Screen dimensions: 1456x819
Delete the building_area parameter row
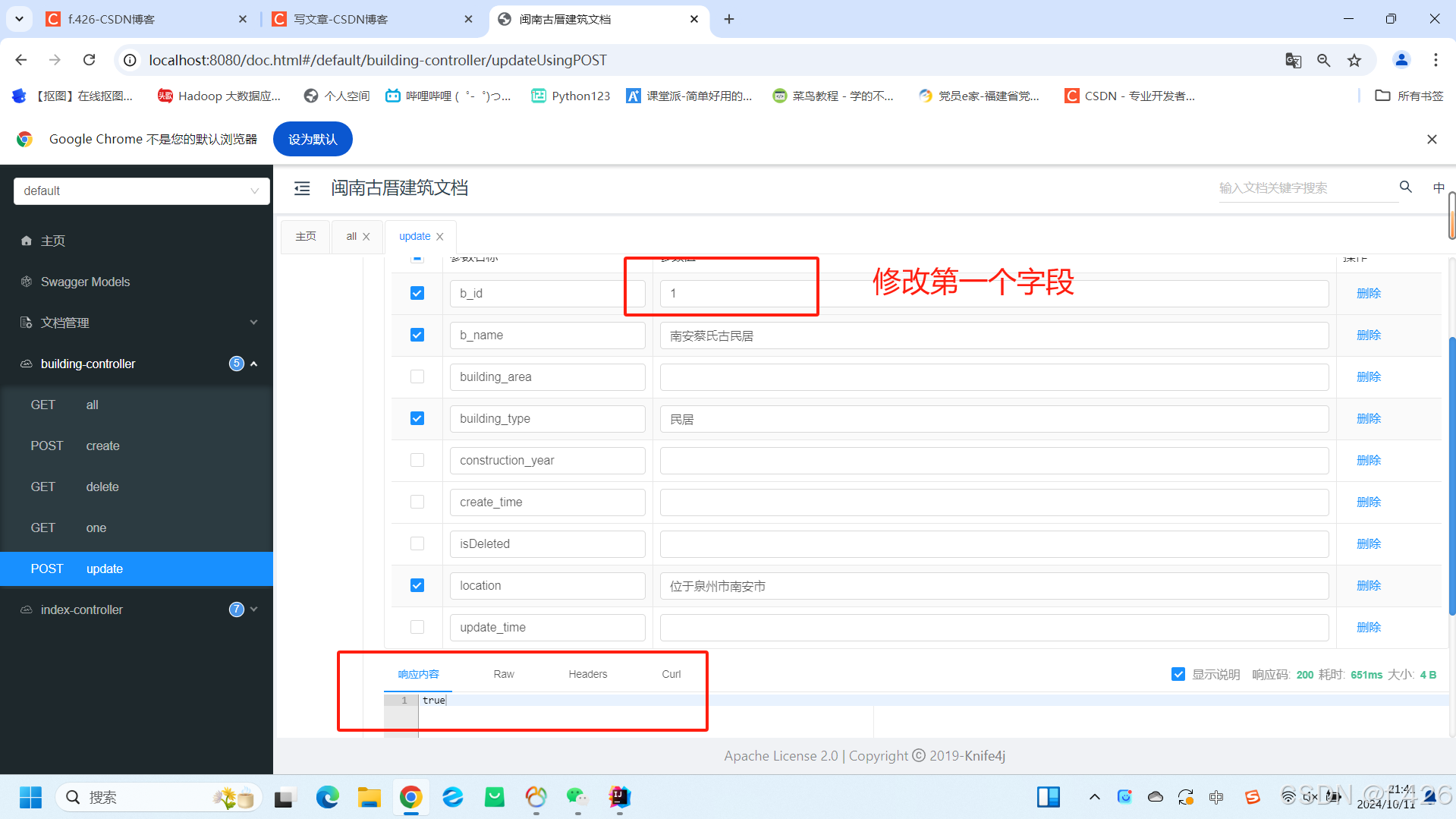click(x=1369, y=376)
